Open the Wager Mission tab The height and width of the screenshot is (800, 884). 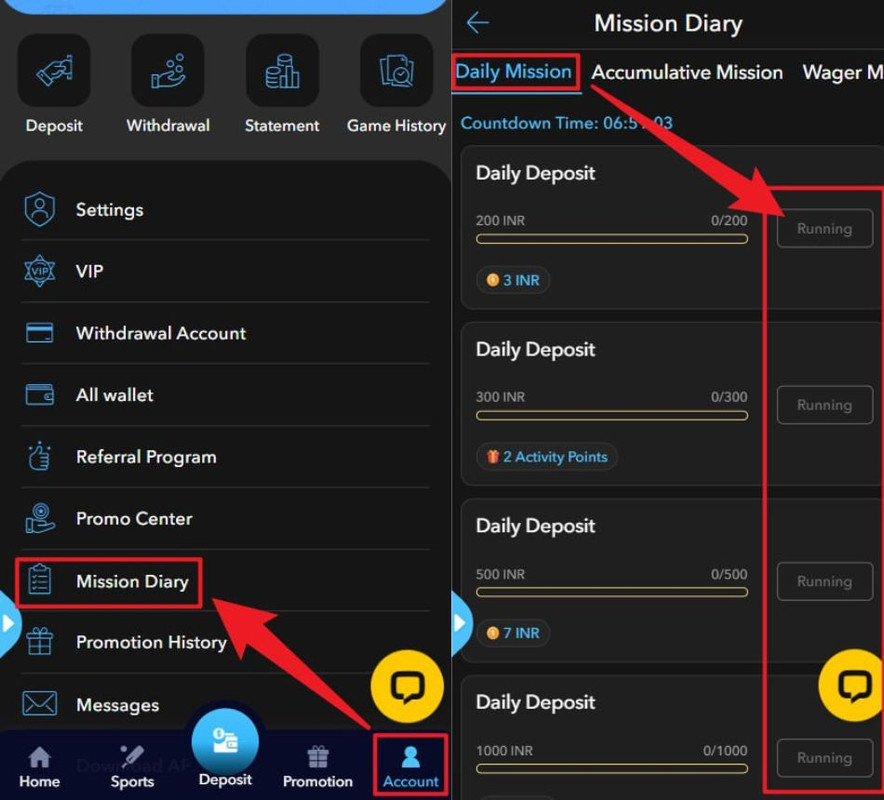(842, 72)
